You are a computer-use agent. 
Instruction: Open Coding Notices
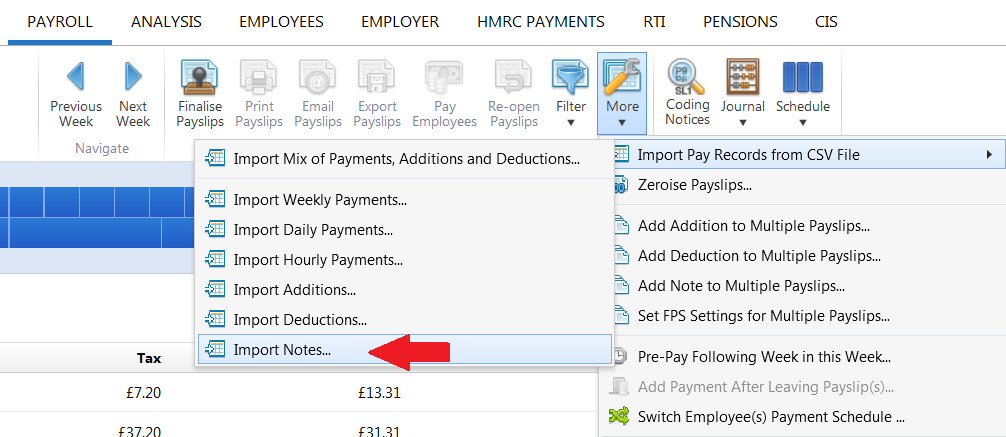pos(687,92)
